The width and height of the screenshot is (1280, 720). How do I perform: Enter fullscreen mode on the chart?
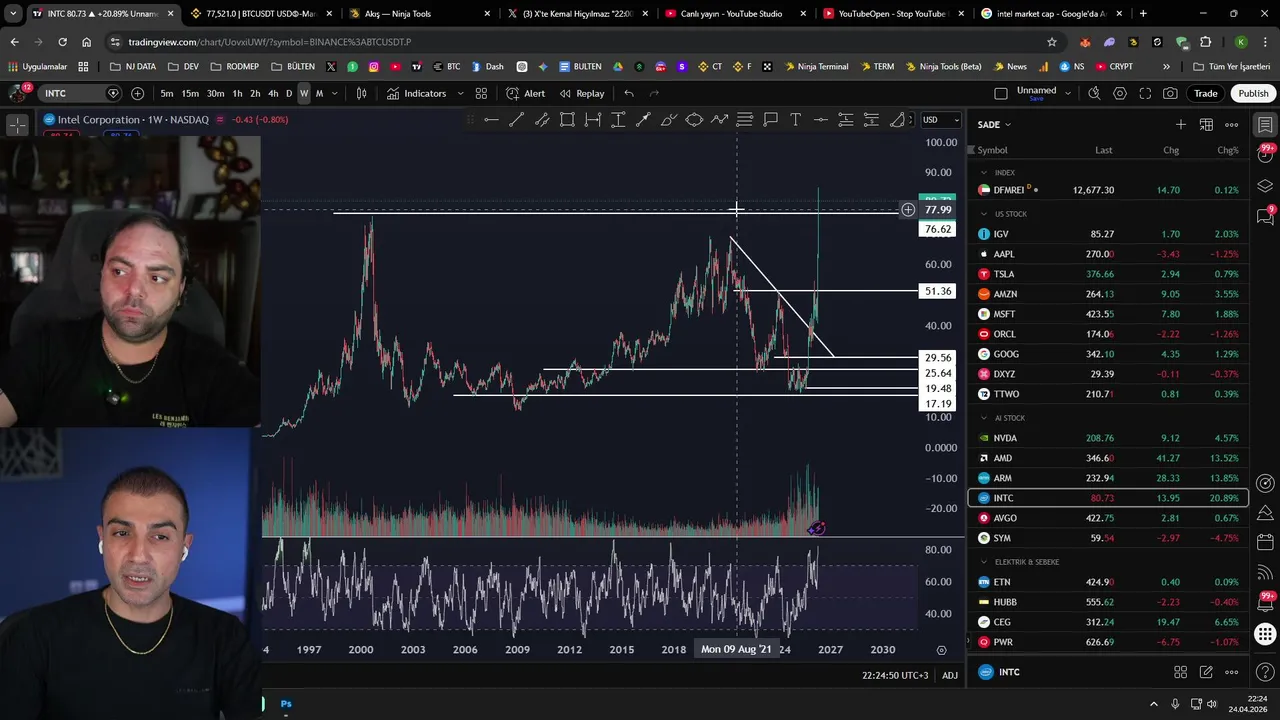[x=1145, y=93]
